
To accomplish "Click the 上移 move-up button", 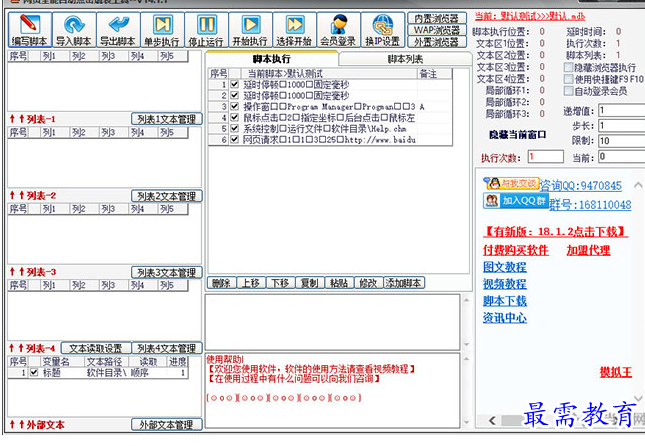I will [x=251, y=283].
